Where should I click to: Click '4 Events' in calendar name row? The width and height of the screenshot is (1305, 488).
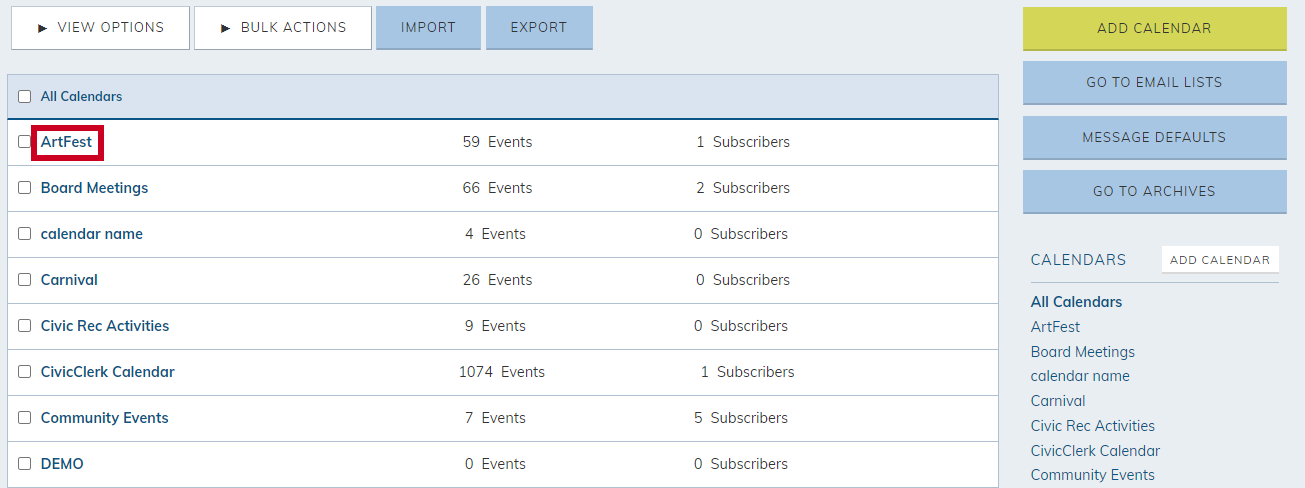495,234
